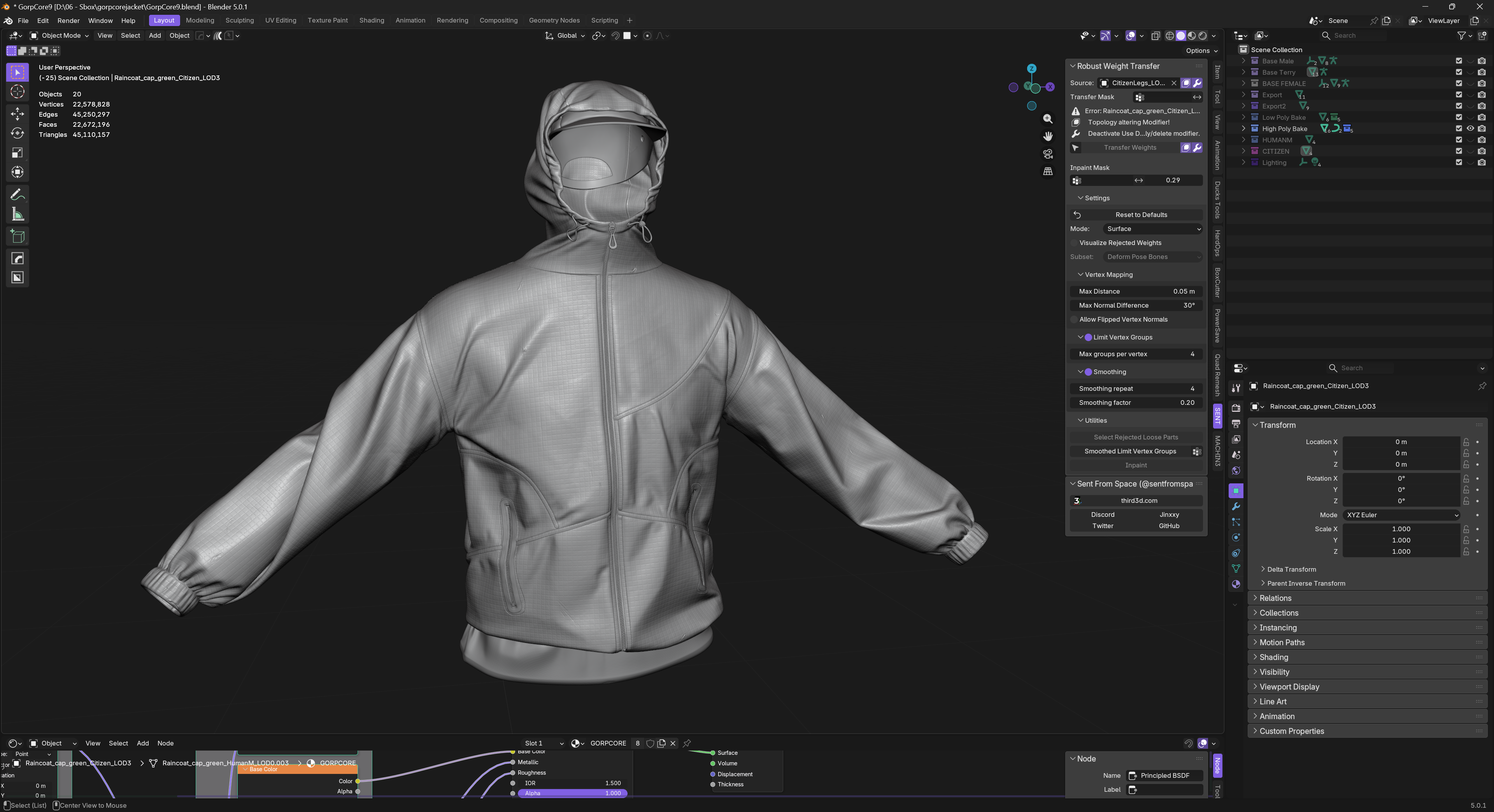This screenshot has height=812, width=1494.
Task: Expand the CITIZEN collection in outliner
Action: point(1243,151)
